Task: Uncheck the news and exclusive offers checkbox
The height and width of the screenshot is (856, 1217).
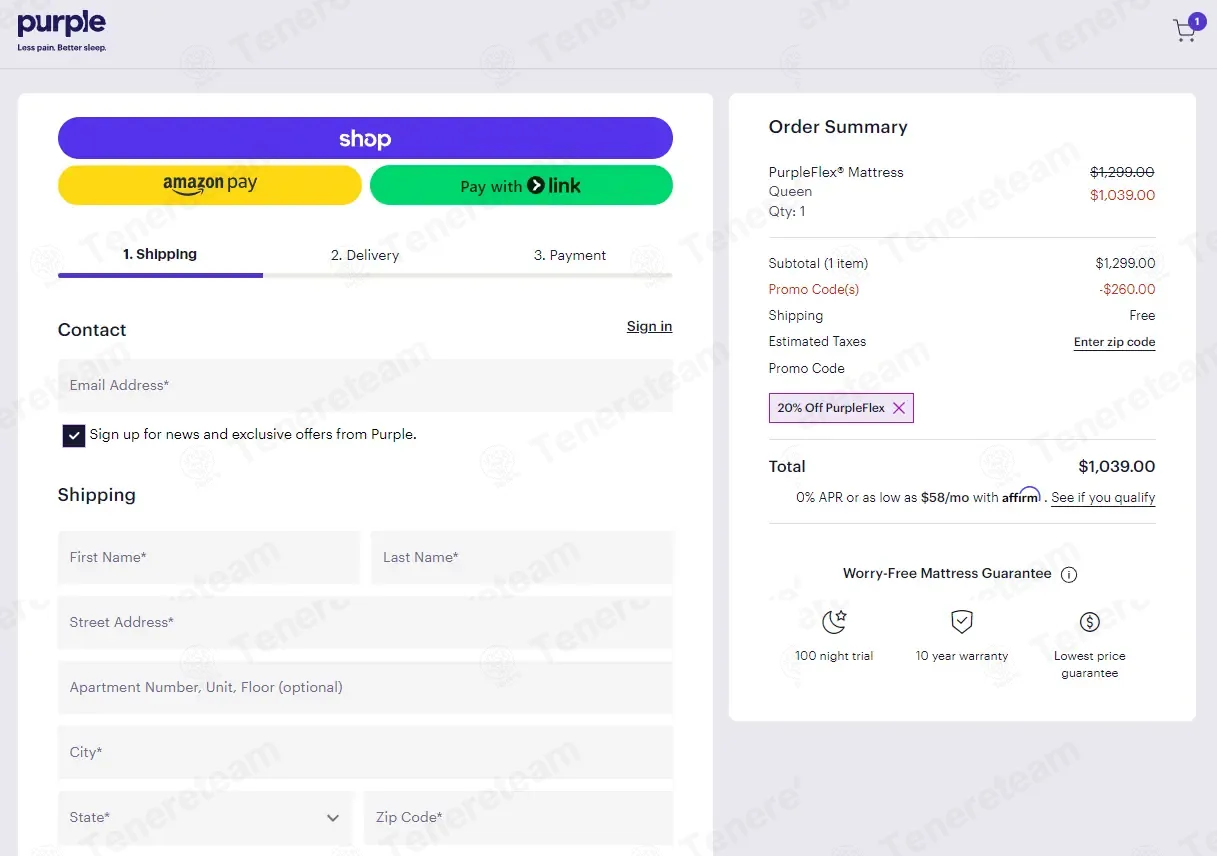Action: (74, 435)
